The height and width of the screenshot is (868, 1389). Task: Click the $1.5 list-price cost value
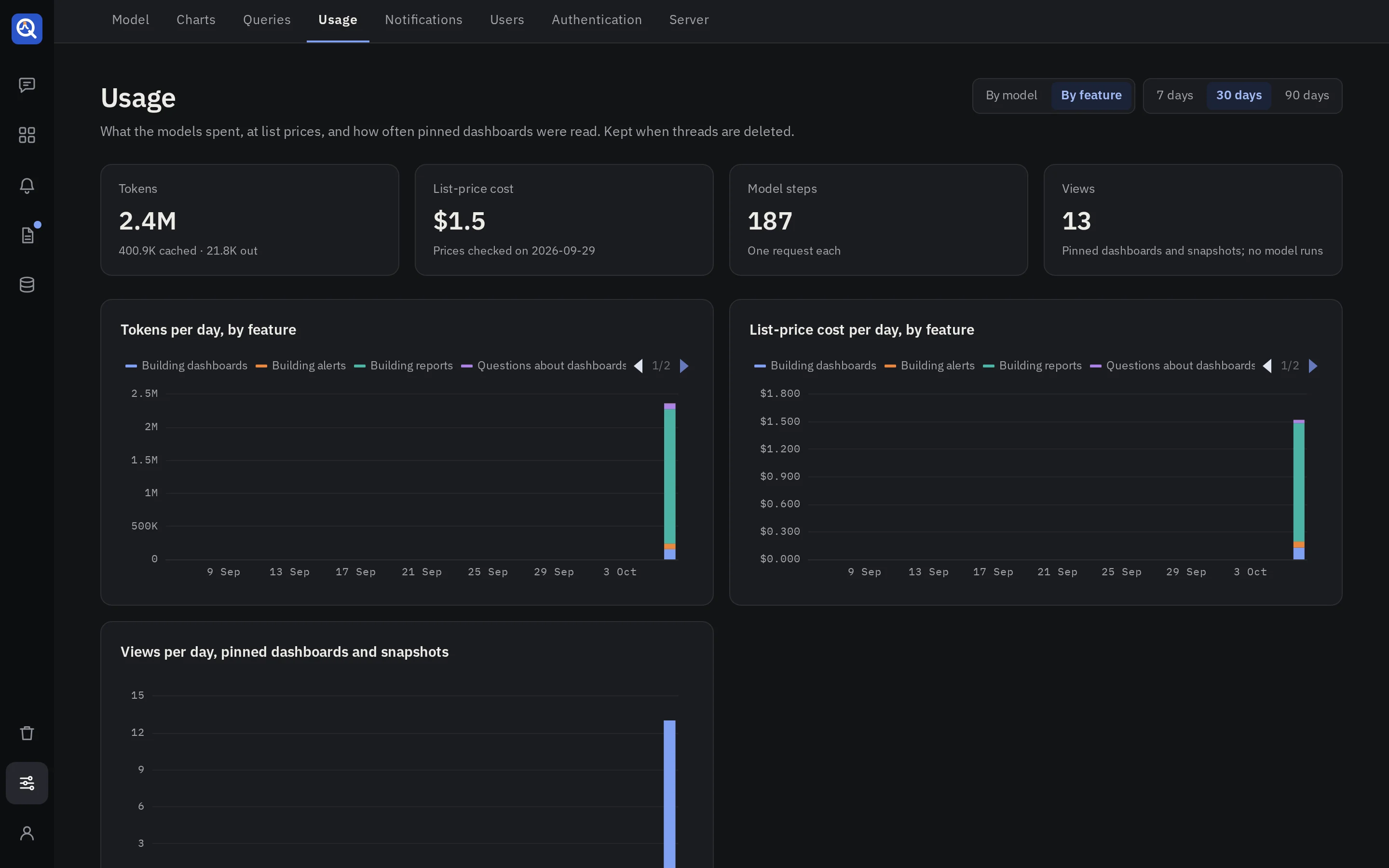tap(459, 221)
